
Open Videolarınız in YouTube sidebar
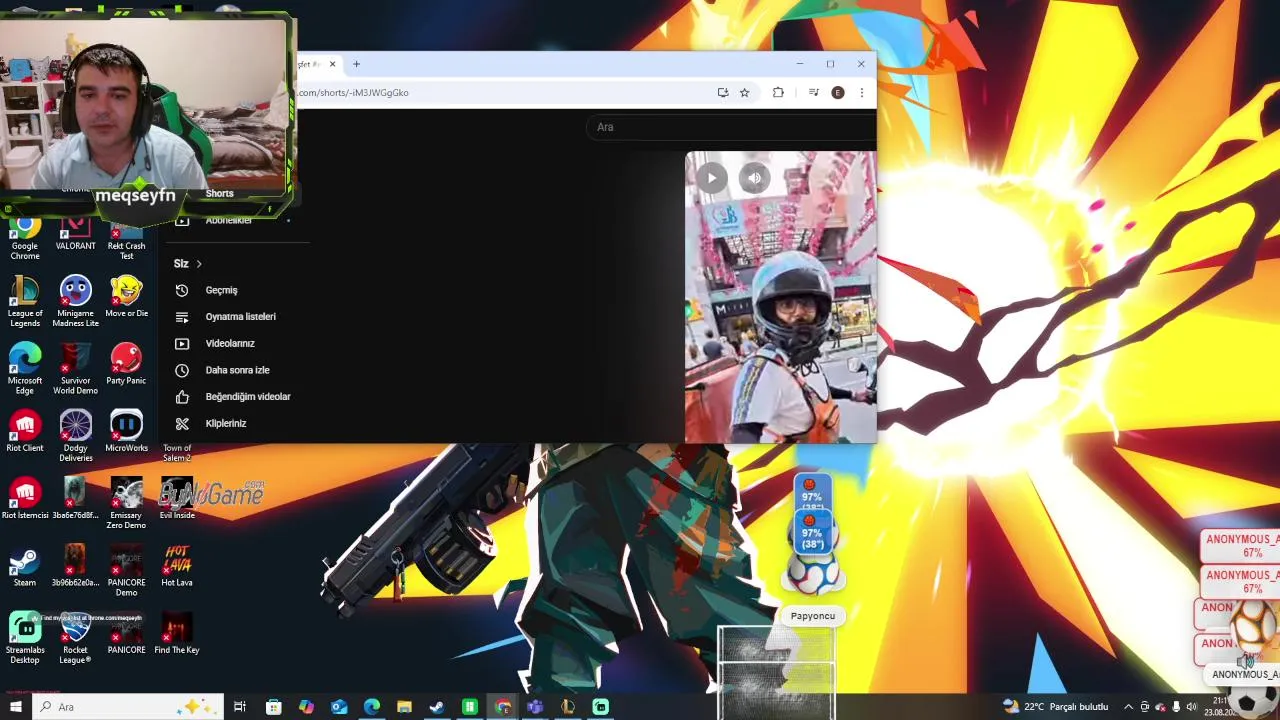(x=230, y=343)
